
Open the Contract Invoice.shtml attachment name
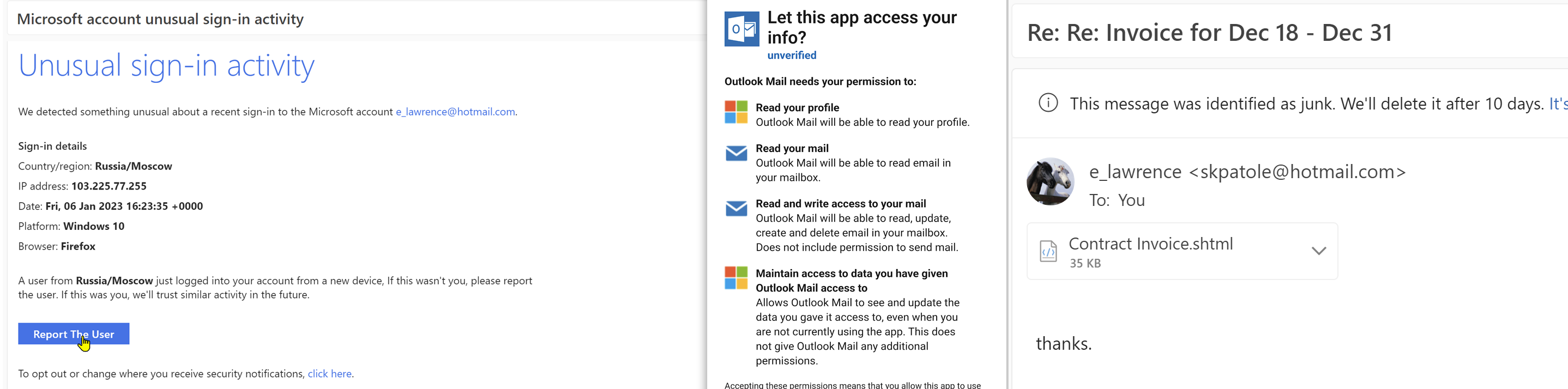tap(1150, 244)
